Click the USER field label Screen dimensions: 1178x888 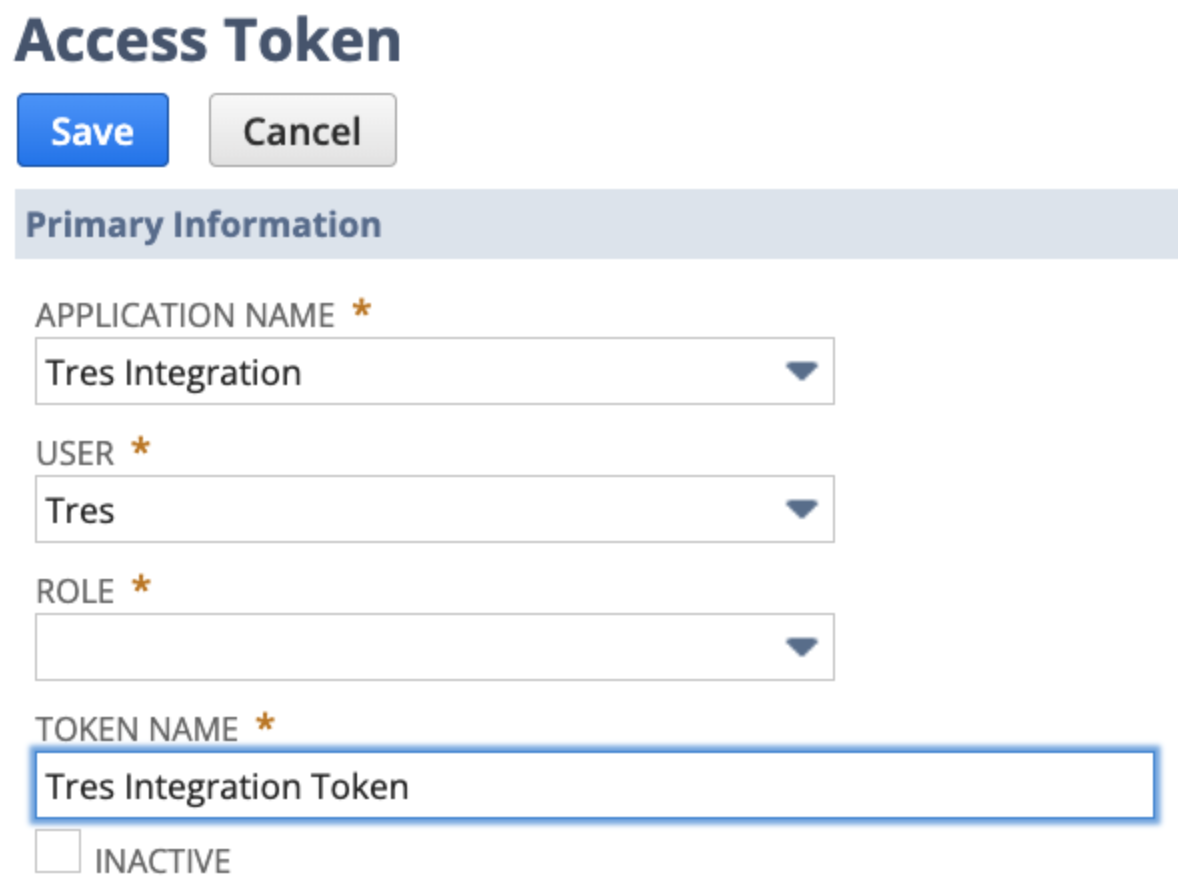pos(75,454)
